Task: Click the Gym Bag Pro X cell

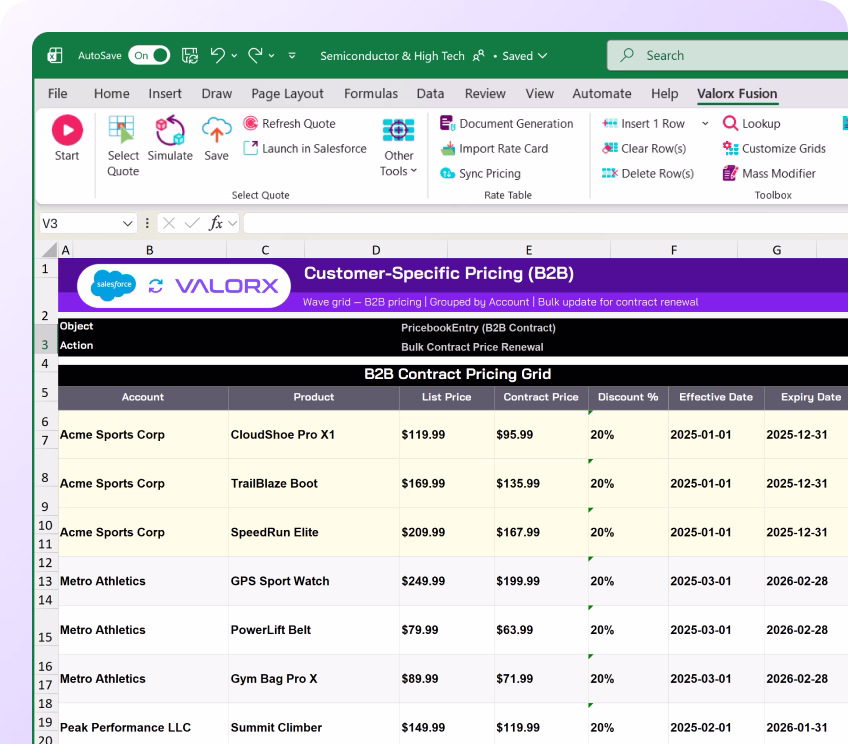Action: click(314, 679)
